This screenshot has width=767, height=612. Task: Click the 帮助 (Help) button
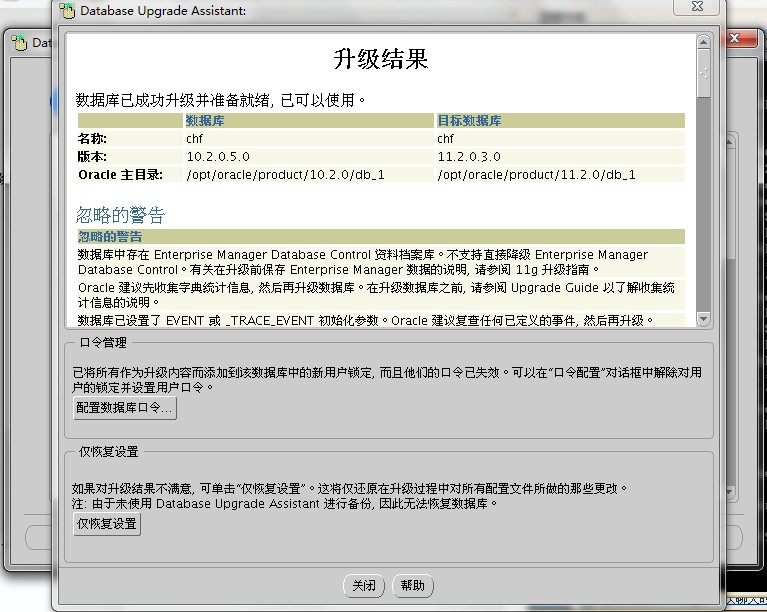pos(412,585)
